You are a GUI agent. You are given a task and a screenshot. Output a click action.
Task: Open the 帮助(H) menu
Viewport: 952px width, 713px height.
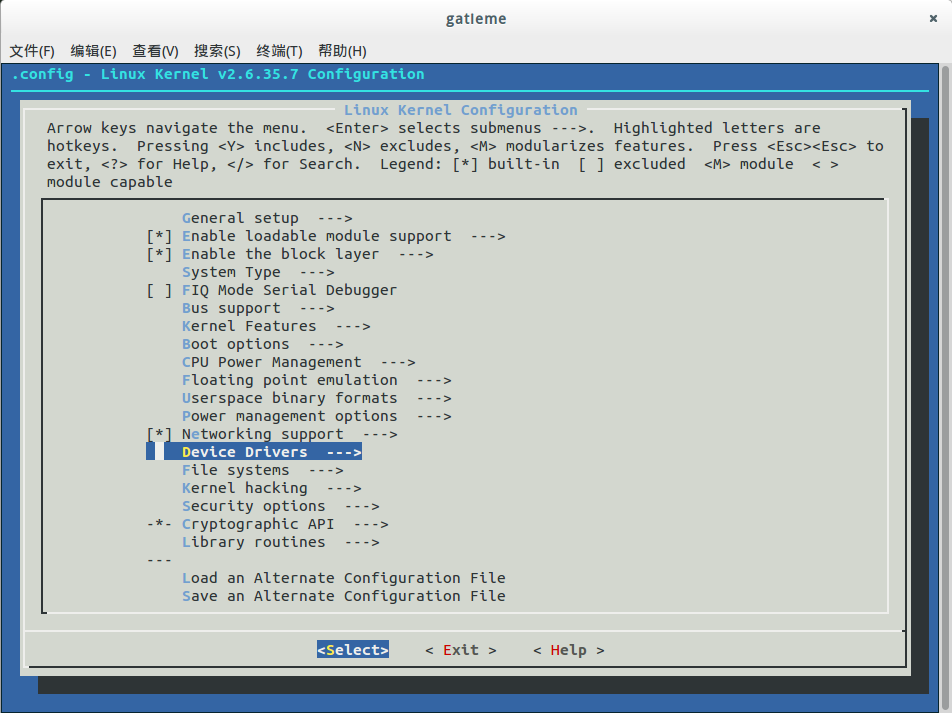pyautogui.click(x=342, y=51)
